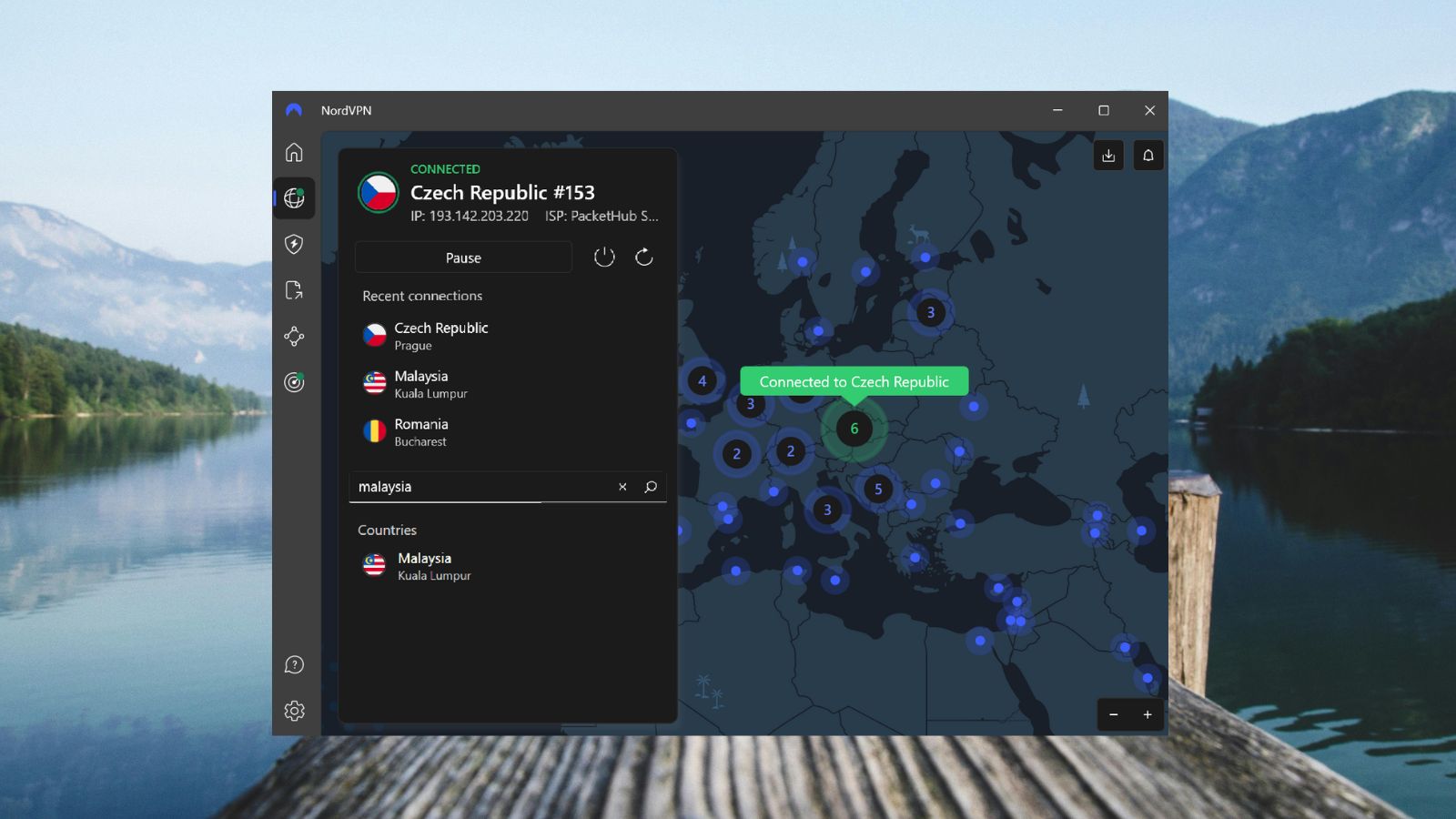Open notifications via the bell icon
Viewport: 1456px width, 819px height.
click(1148, 155)
